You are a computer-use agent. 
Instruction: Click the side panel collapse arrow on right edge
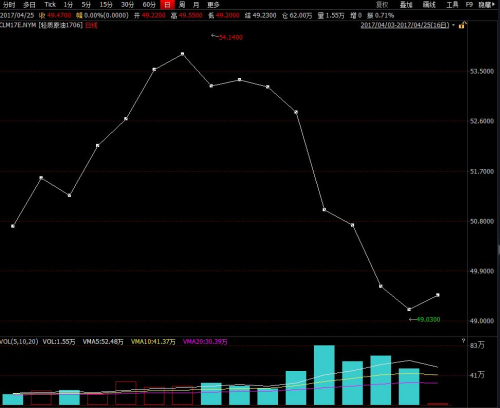[x=499, y=249]
